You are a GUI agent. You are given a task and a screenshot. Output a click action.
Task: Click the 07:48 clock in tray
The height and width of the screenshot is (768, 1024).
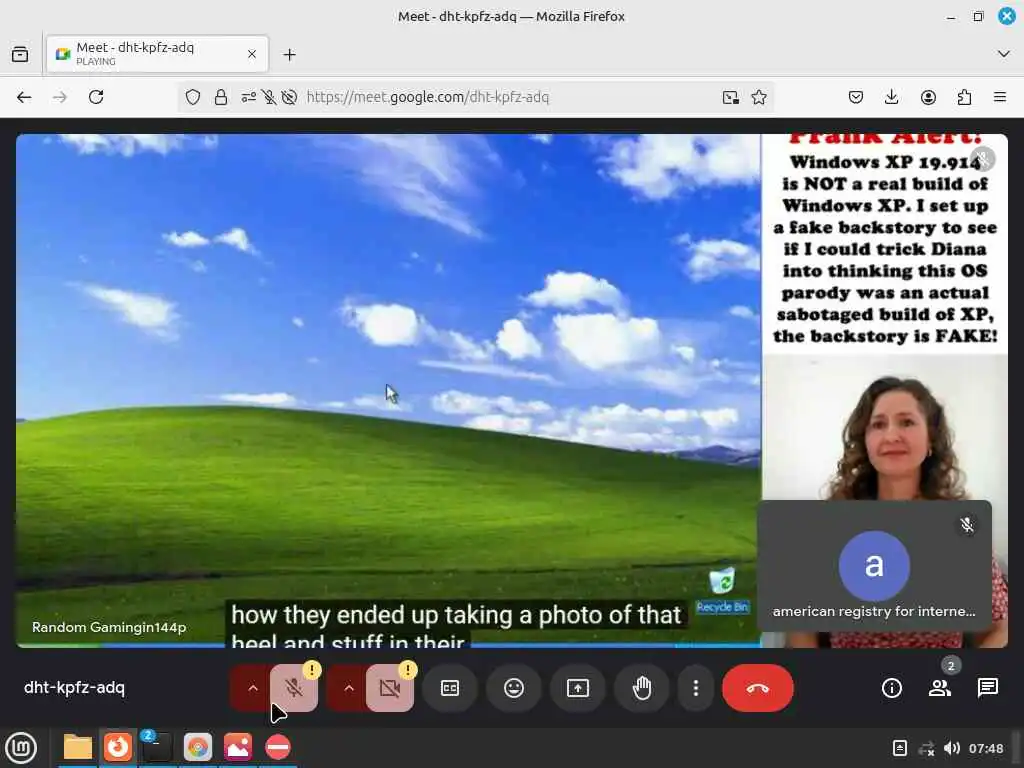986,748
